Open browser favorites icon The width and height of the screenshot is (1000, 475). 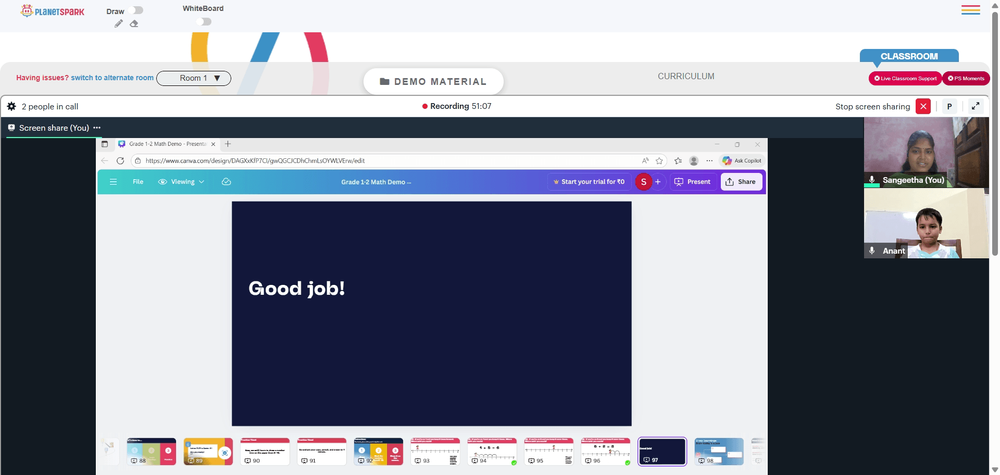[678, 161]
